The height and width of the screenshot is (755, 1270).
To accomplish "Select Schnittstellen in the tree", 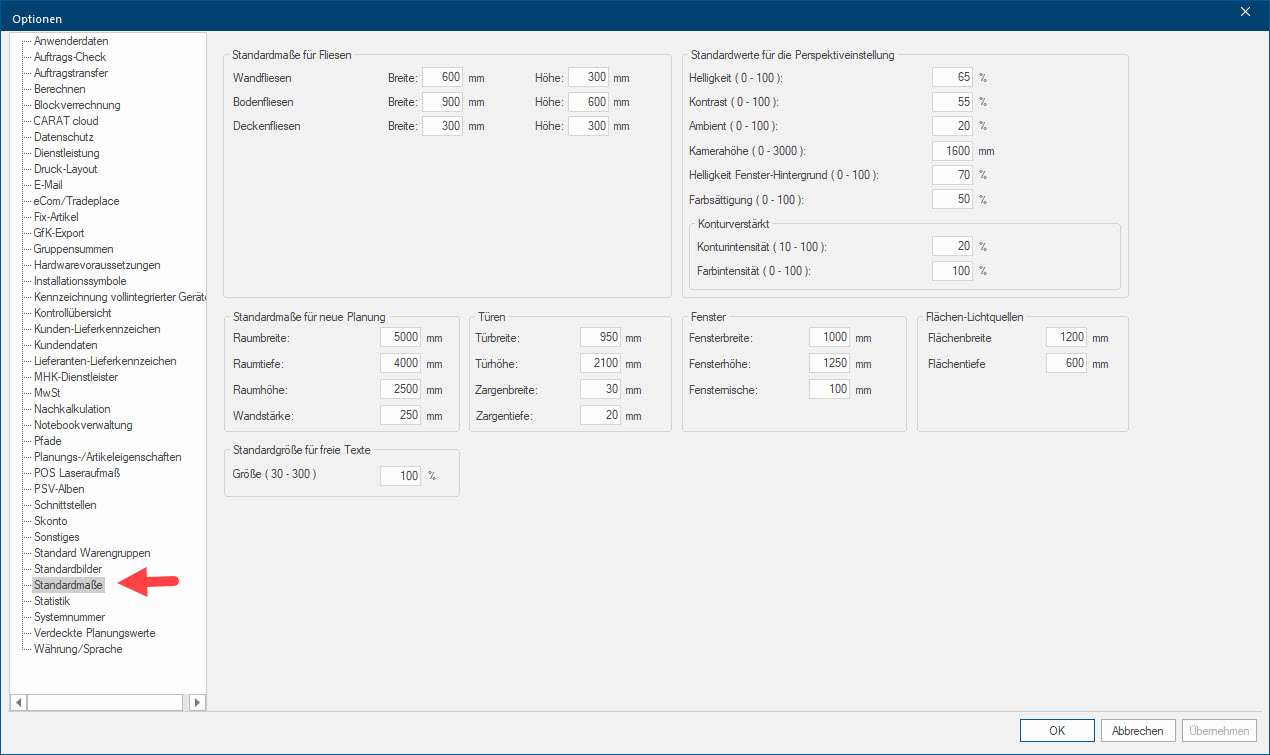I will [65, 505].
